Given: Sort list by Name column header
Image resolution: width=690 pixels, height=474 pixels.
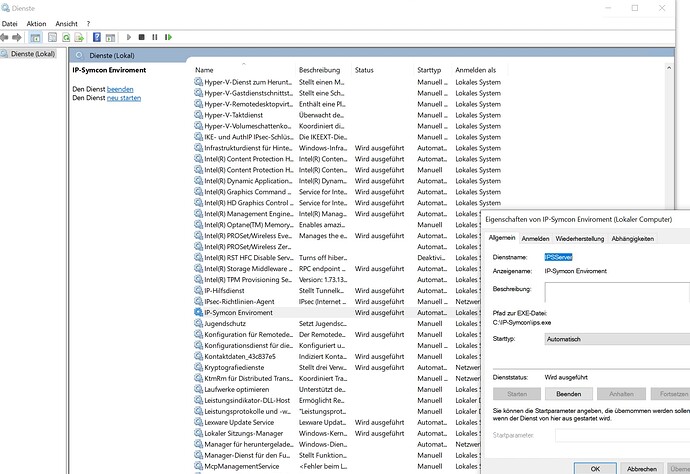Looking at the screenshot, I should [244, 70].
